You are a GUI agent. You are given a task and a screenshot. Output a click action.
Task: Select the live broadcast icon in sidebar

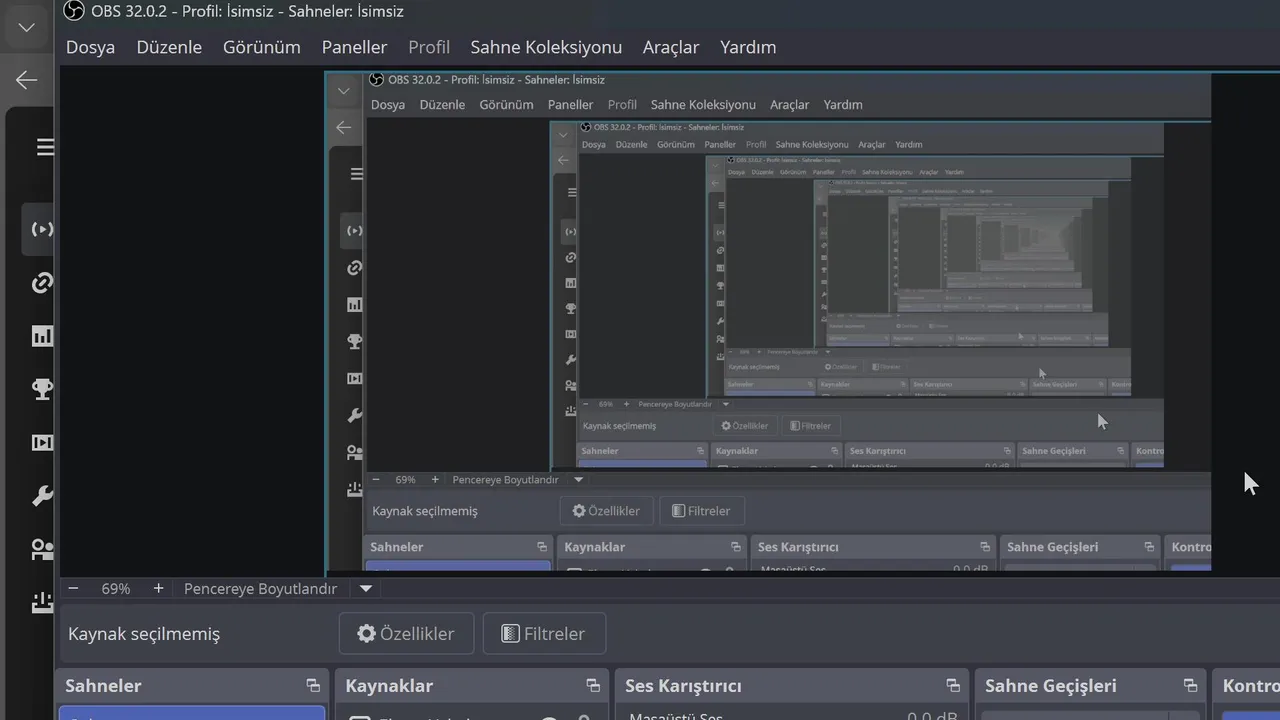[x=42, y=229]
